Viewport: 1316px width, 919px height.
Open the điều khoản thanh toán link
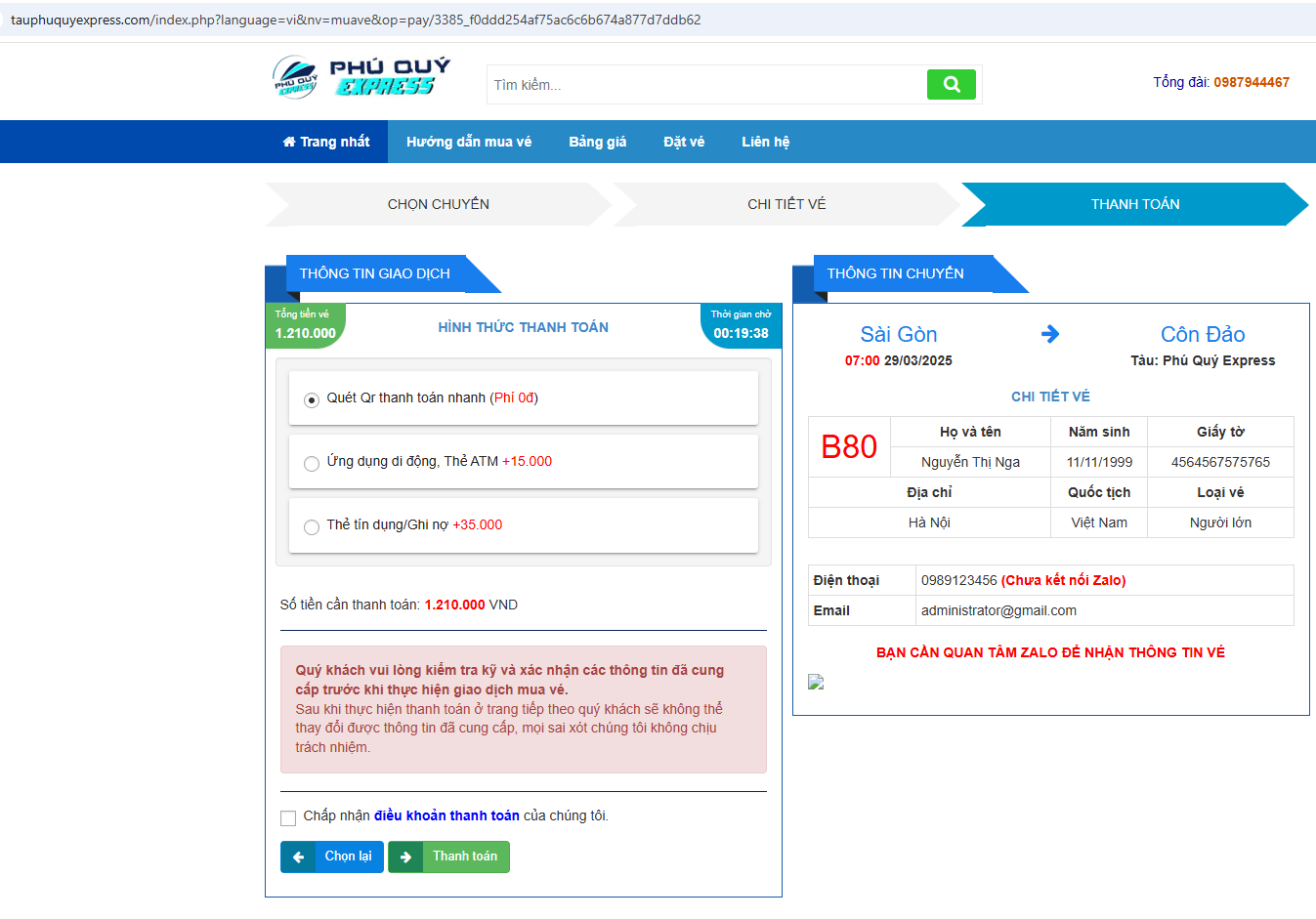click(x=446, y=815)
